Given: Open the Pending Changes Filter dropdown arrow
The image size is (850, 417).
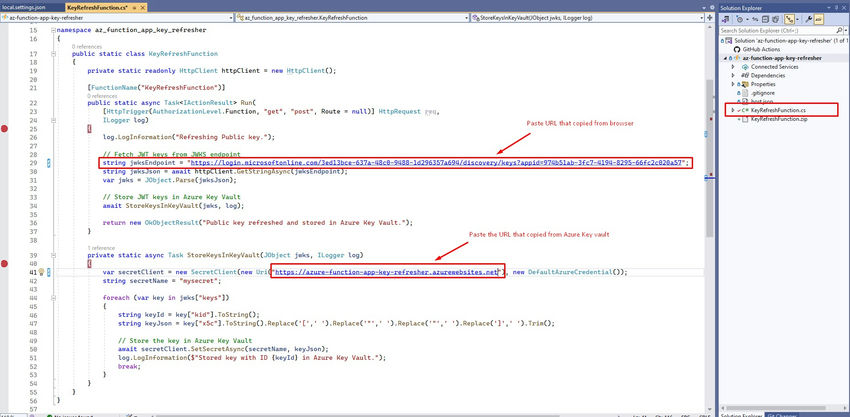Looking at the screenshot, I should [748, 20].
